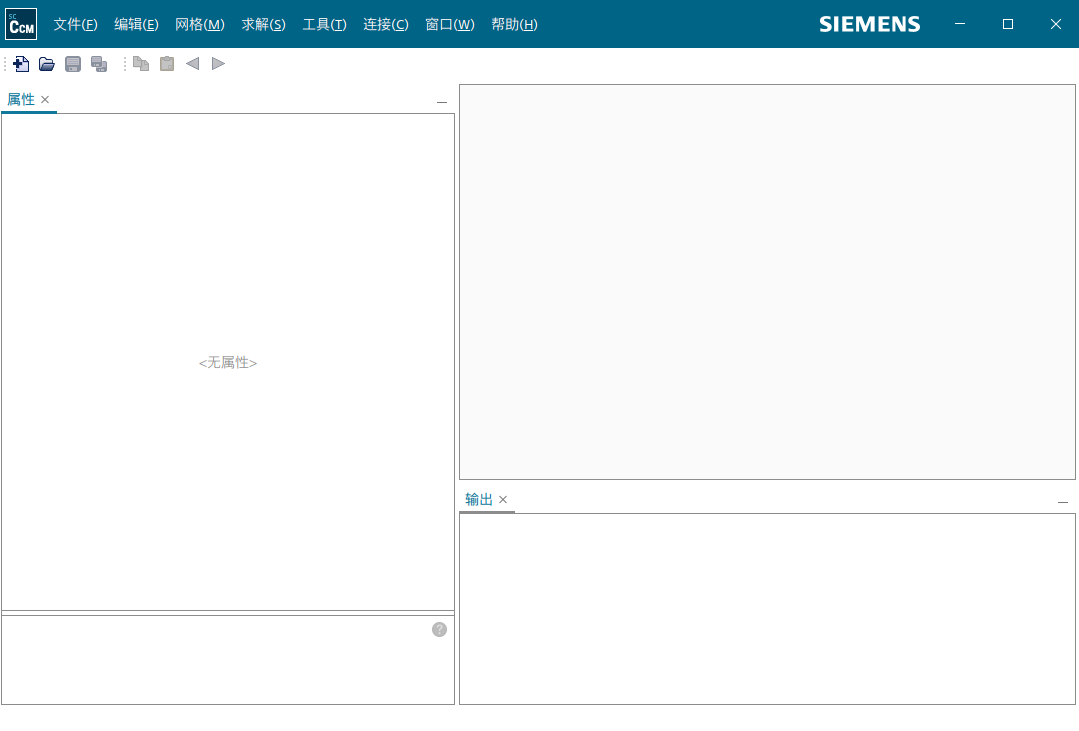Viewport: 1079px width, 731px height.
Task: Open the 编辑(E) menu
Action: click(136, 24)
